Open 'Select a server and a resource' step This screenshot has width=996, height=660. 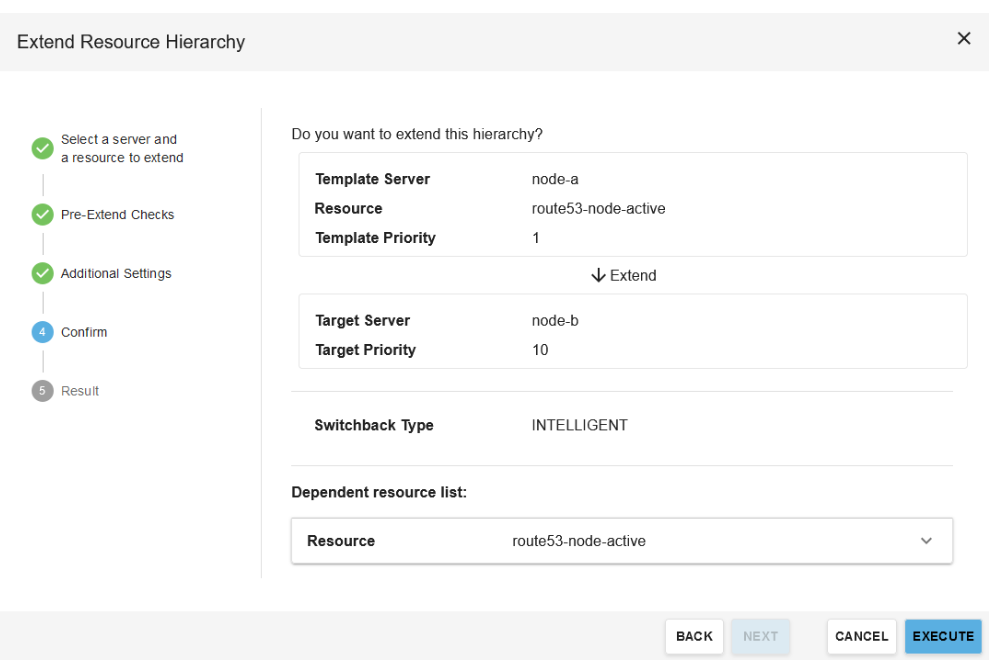[x=121, y=149]
